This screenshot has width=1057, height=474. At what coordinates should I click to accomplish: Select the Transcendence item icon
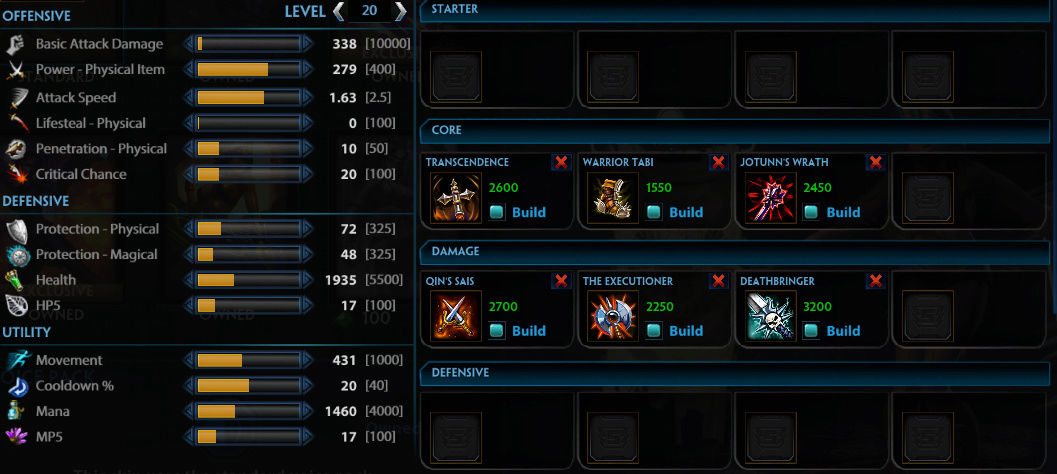click(x=456, y=198)
